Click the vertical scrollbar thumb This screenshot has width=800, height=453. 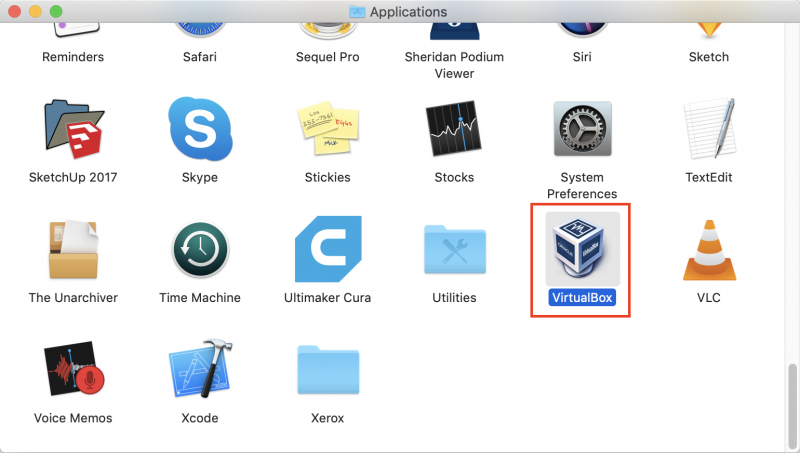click(792, 406)
